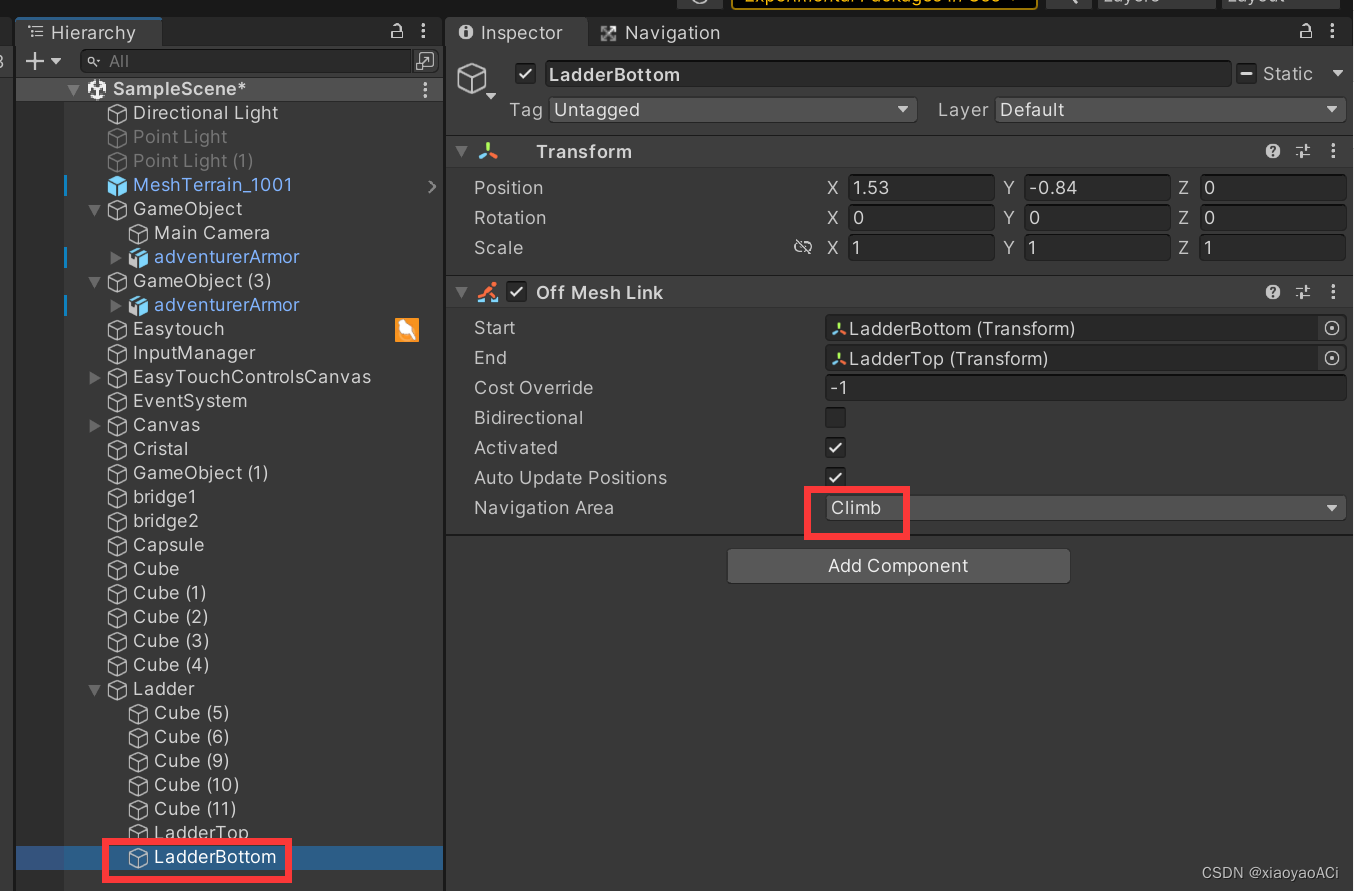
Task: Click the GameObject cube icon in Inspector
Action: click(x=472, y=77)
